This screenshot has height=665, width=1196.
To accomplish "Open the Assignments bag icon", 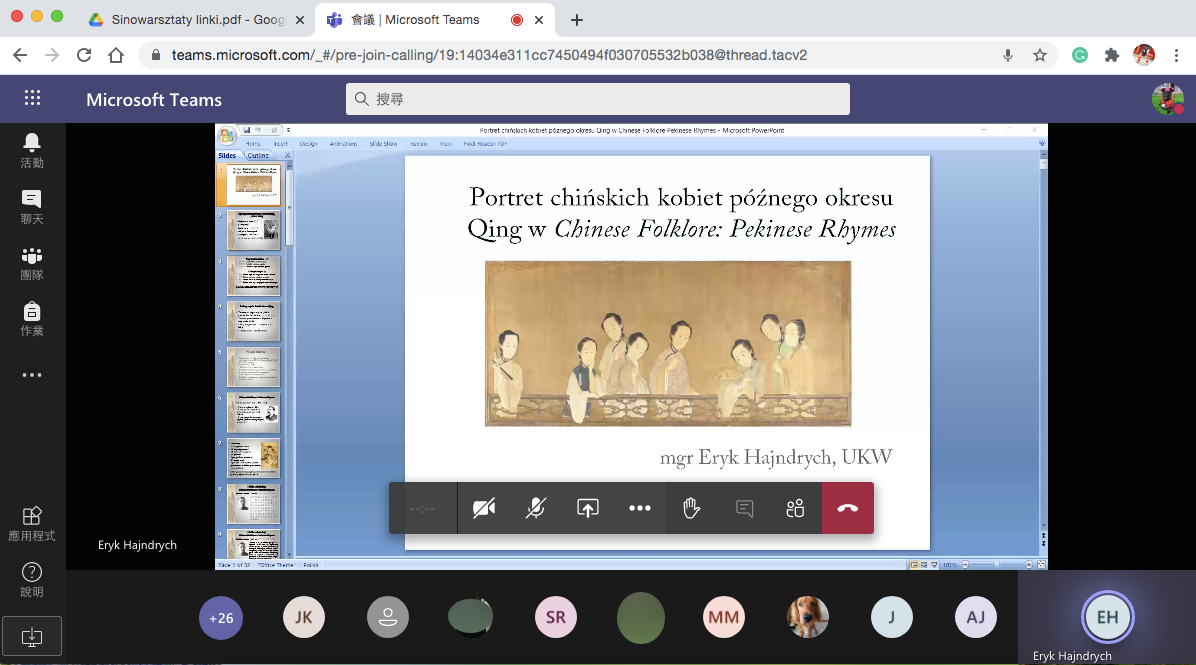I will coord(32,318).
